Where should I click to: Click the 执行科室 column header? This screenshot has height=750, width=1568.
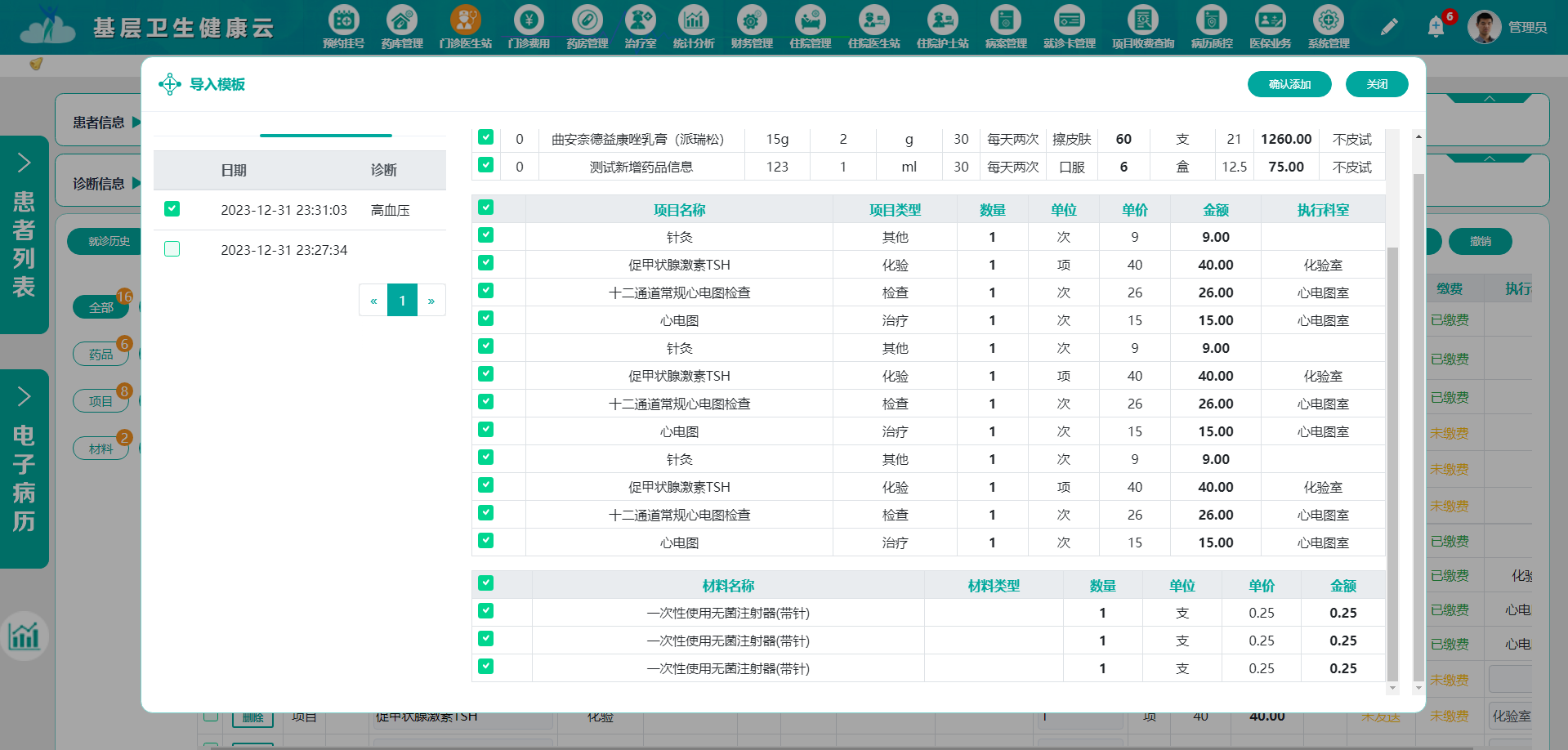[x=1323, y=210]
